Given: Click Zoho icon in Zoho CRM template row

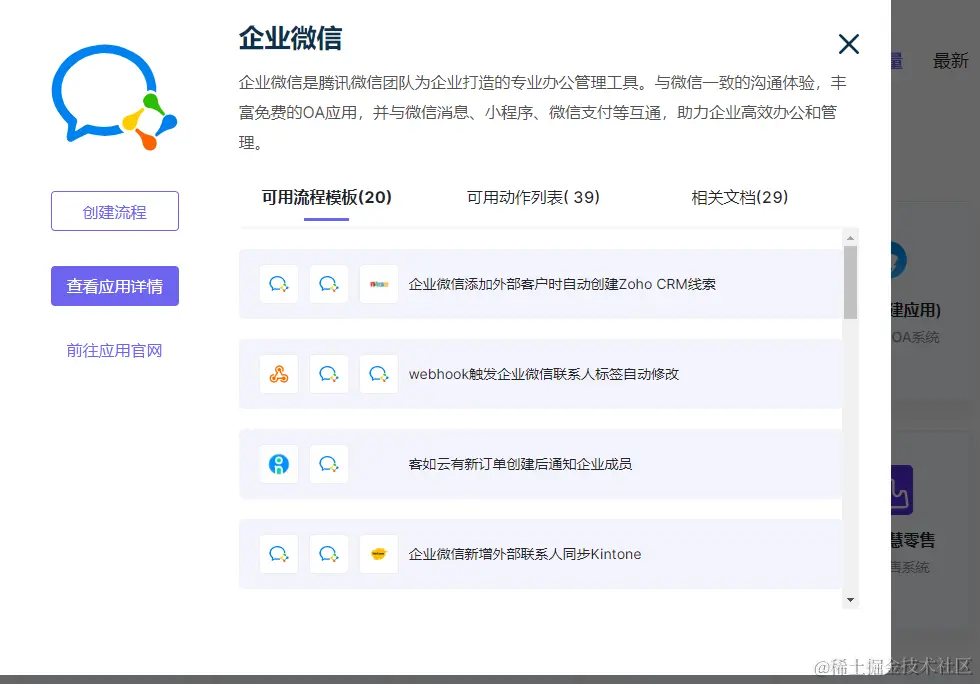Looking at the screenshot, I should pos(379,284).
